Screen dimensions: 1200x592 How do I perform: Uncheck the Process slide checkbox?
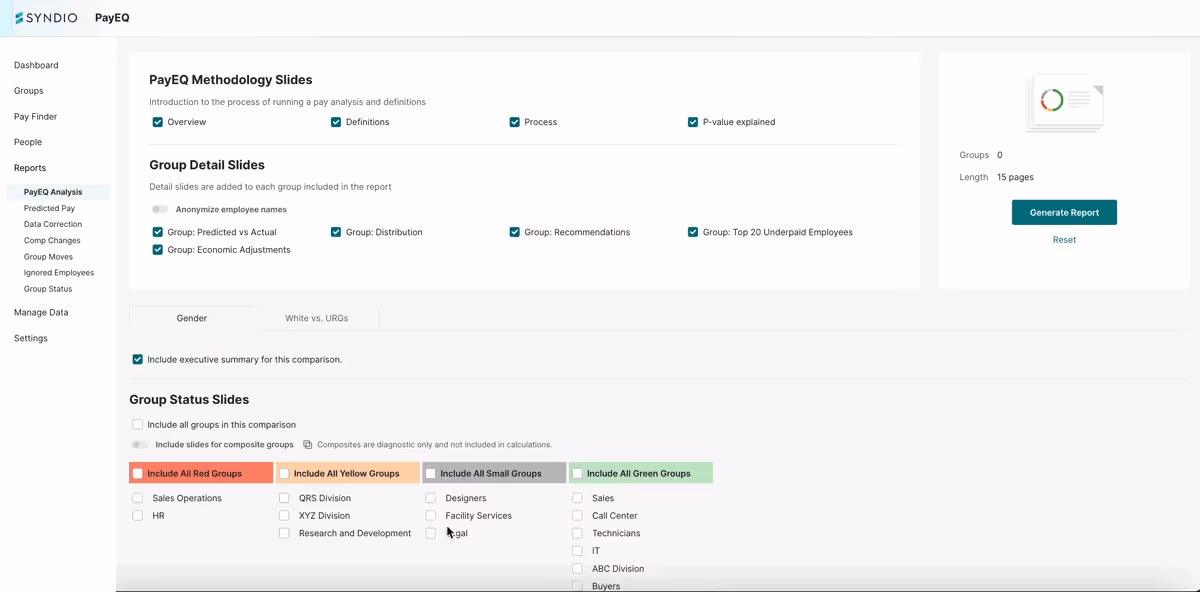tap(515, 122)
